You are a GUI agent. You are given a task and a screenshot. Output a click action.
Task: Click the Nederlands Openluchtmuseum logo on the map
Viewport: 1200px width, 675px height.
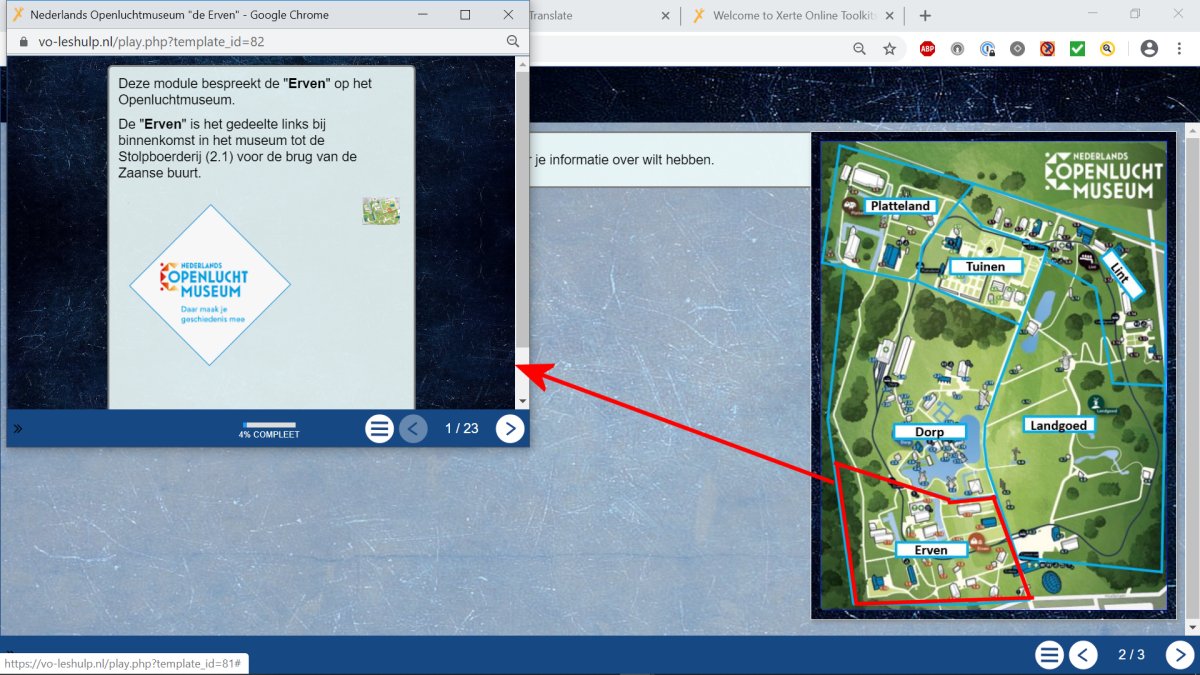click(x=1104, y=175)
